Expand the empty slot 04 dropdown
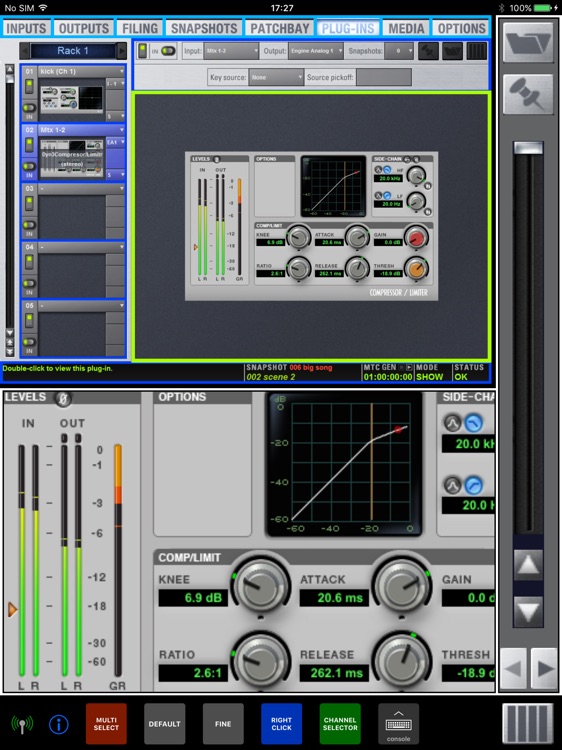This screenshot has height=750, width=562. [x=81, y=247]
